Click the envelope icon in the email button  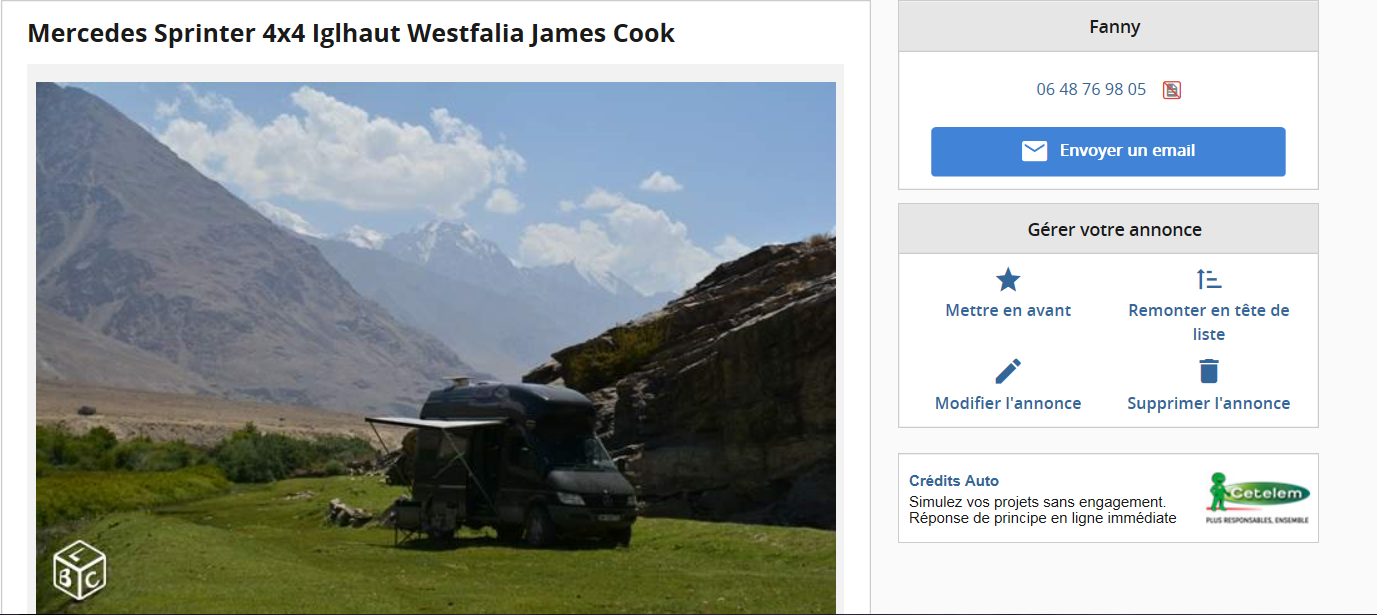[x=1034, y=151]
